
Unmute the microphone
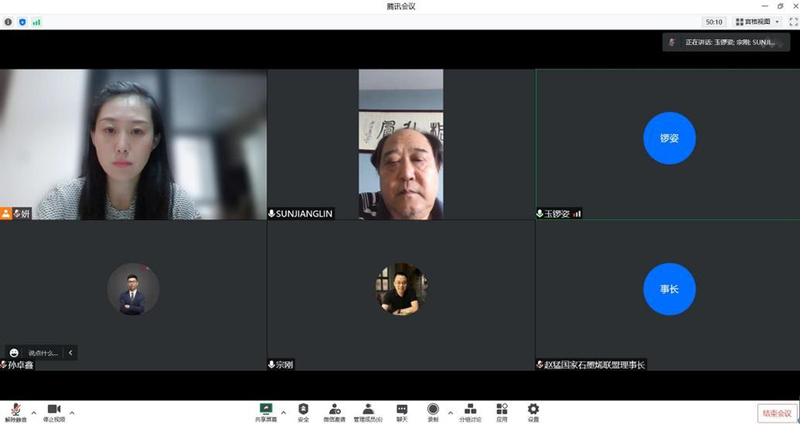[x=15, y=411]
